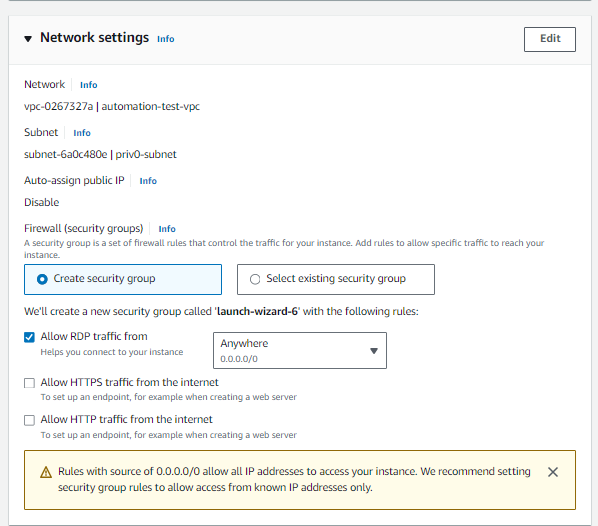Click the warning triangle icon in alert
The height and width of the screenshot is (526, 598).
46,472
